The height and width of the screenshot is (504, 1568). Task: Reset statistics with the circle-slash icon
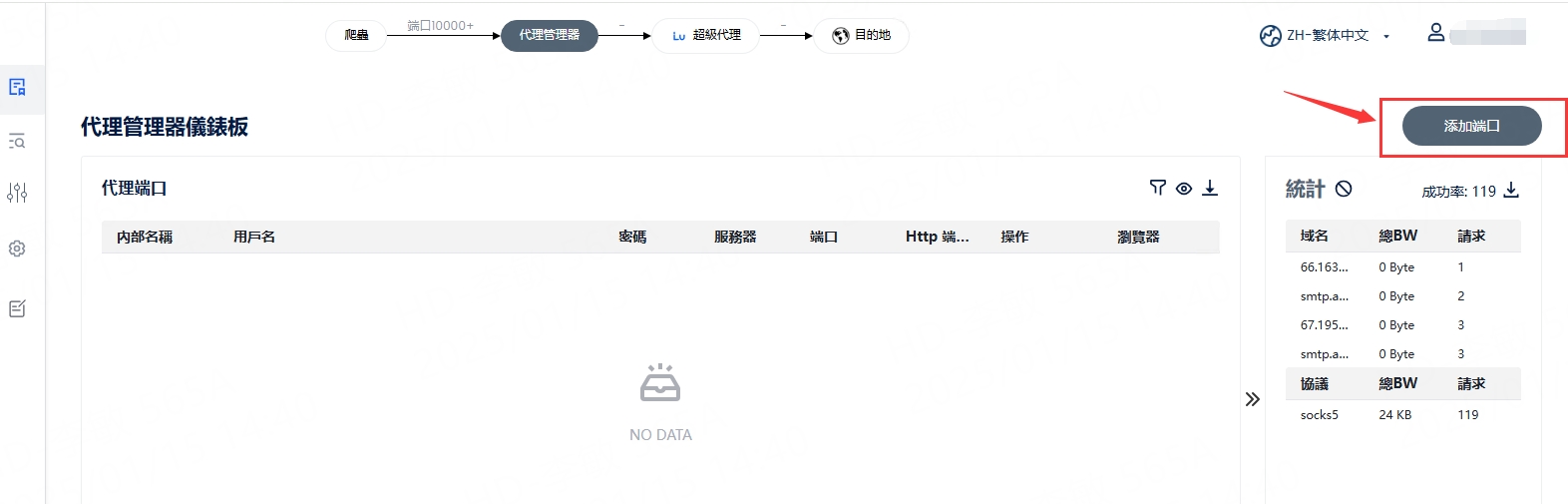click(1344, 189)
